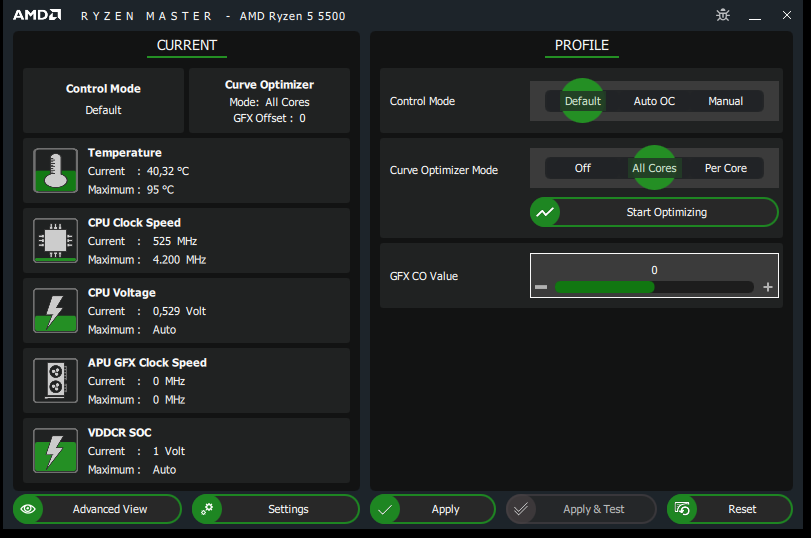This screenshot has width=811, height=538.
Task: Click the checkmark icon on Apply & Test
Action: (521, 509)
